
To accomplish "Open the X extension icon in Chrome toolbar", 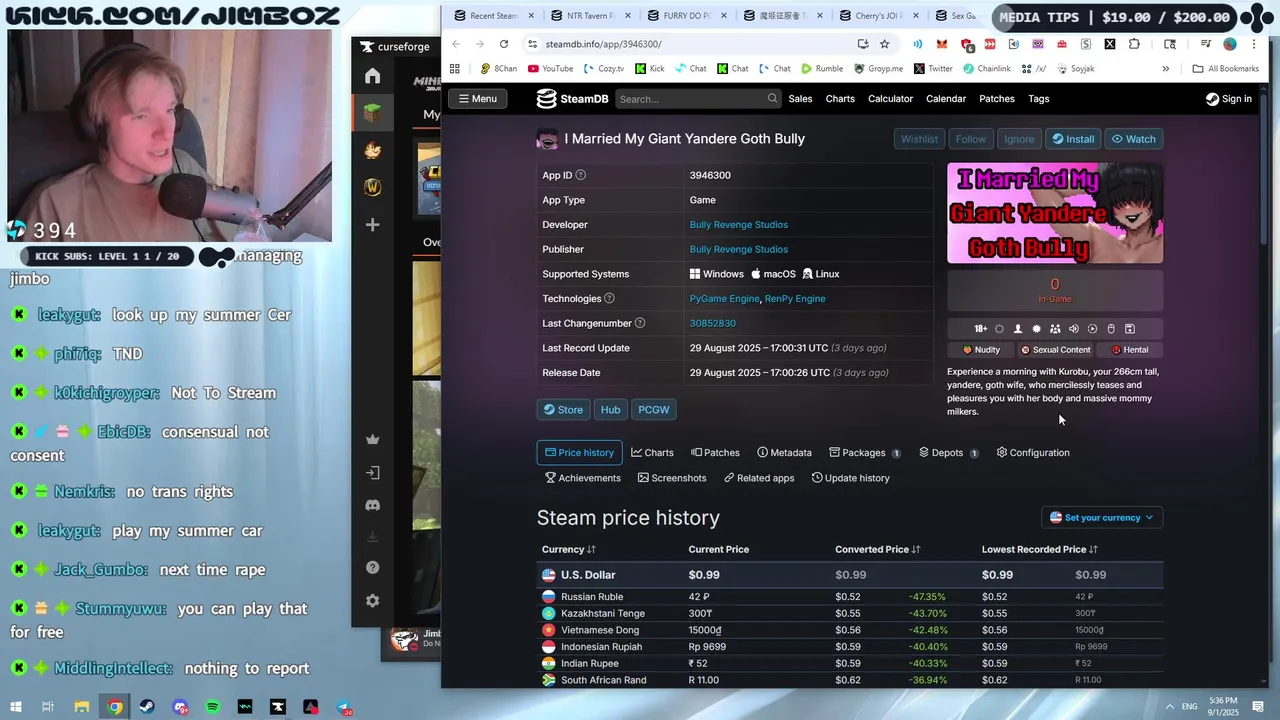I will pyautogui.click(x=1110, y=44).
